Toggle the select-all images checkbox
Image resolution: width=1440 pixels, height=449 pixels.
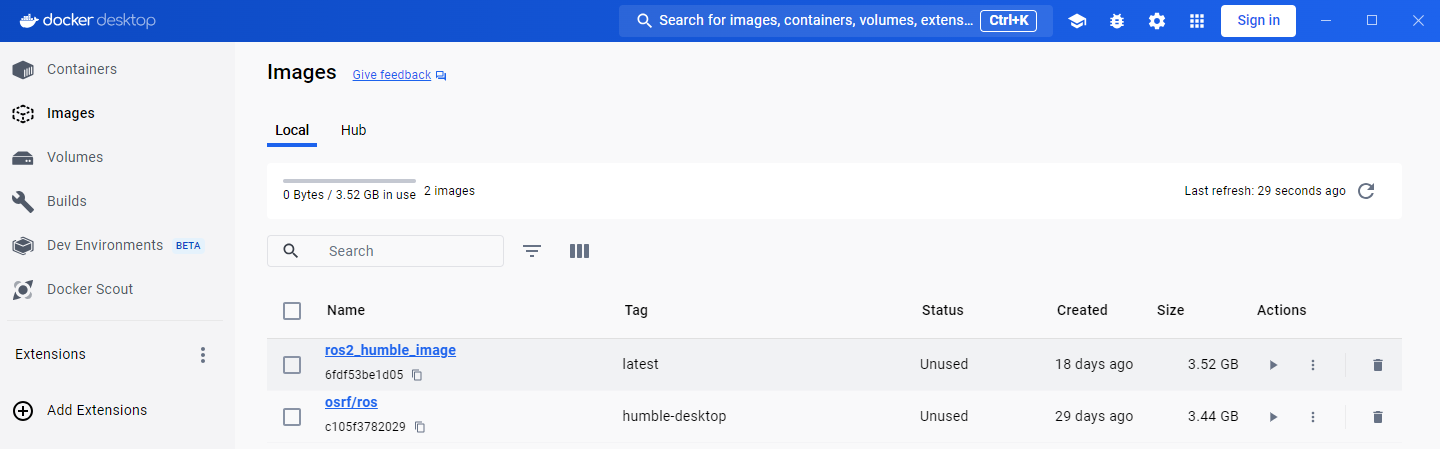pos(292,311)
